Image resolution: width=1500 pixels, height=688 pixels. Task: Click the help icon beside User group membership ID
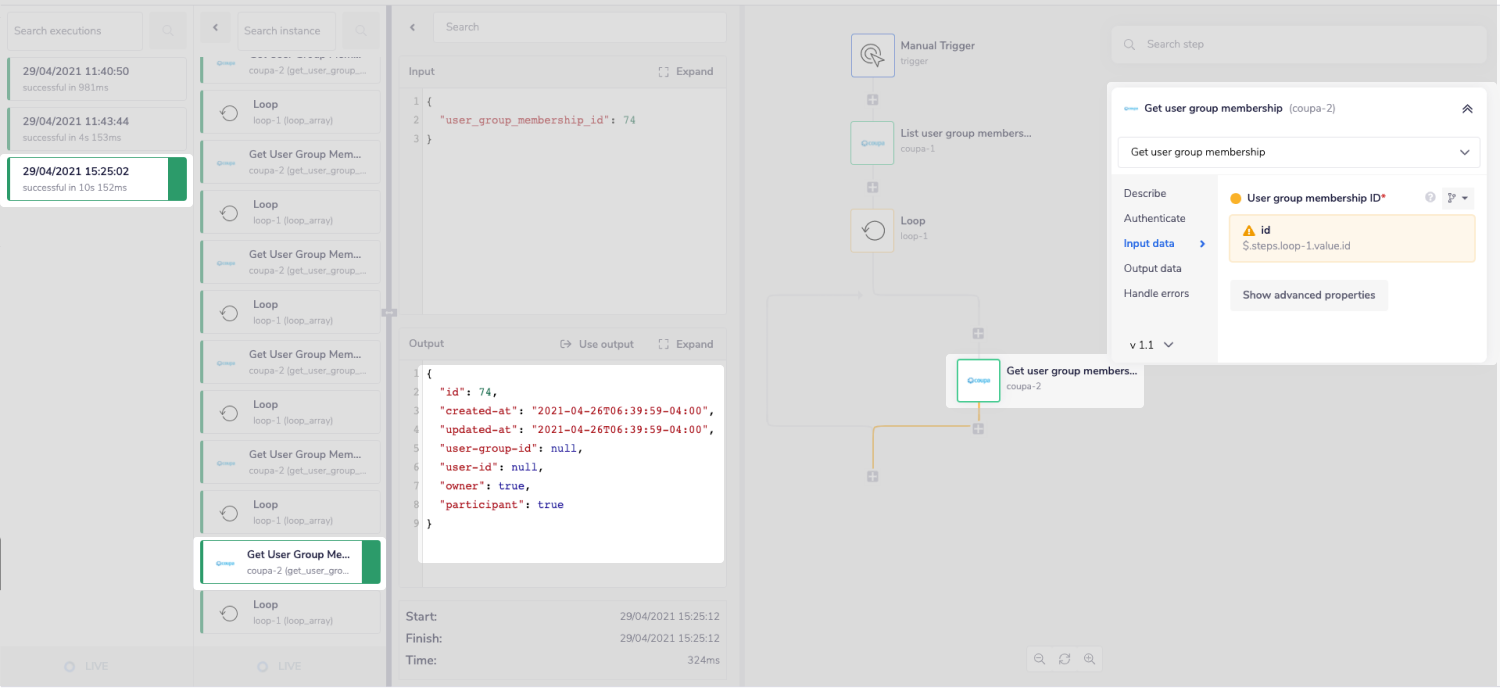tap(1430, 198)
